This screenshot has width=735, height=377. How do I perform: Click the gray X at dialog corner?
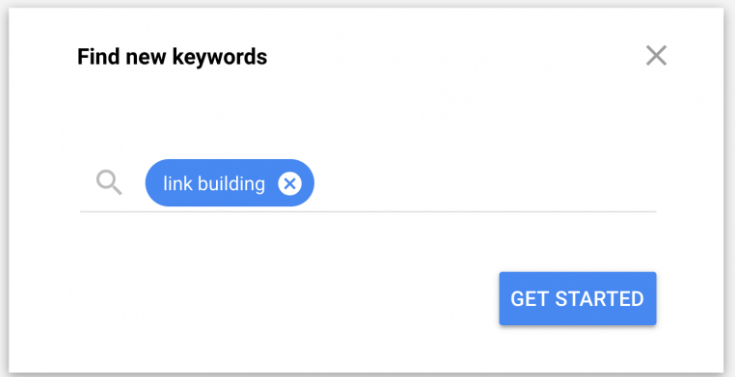[x=656, y=56]
